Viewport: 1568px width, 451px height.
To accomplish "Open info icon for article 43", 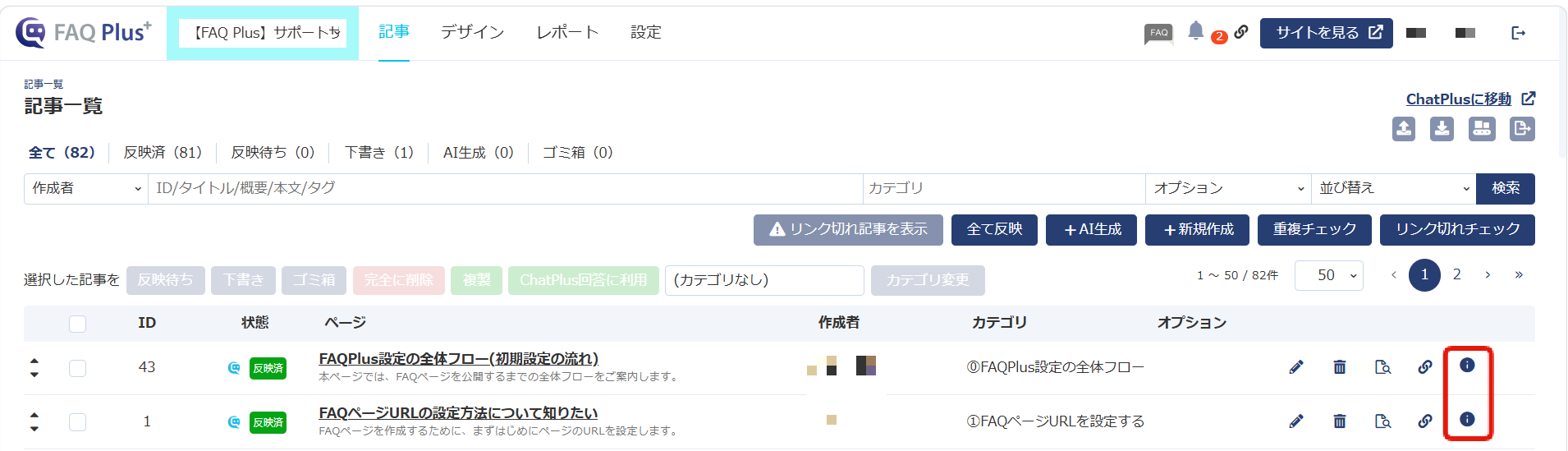I will point(1467,366).
